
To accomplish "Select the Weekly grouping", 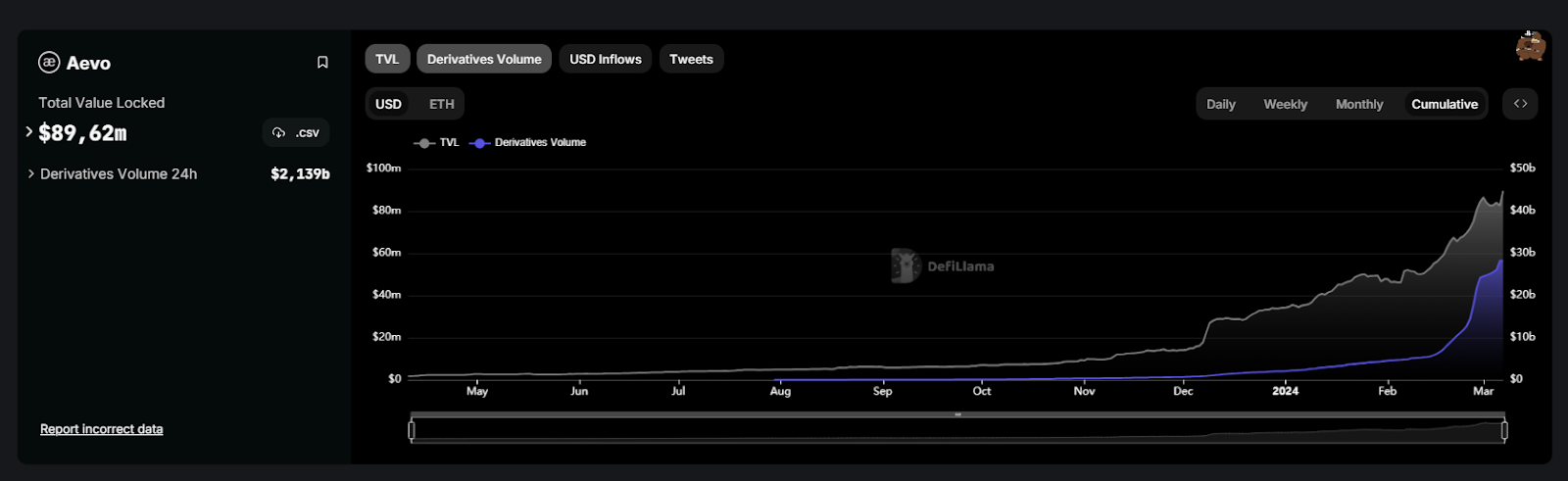I will (1286, 104).
